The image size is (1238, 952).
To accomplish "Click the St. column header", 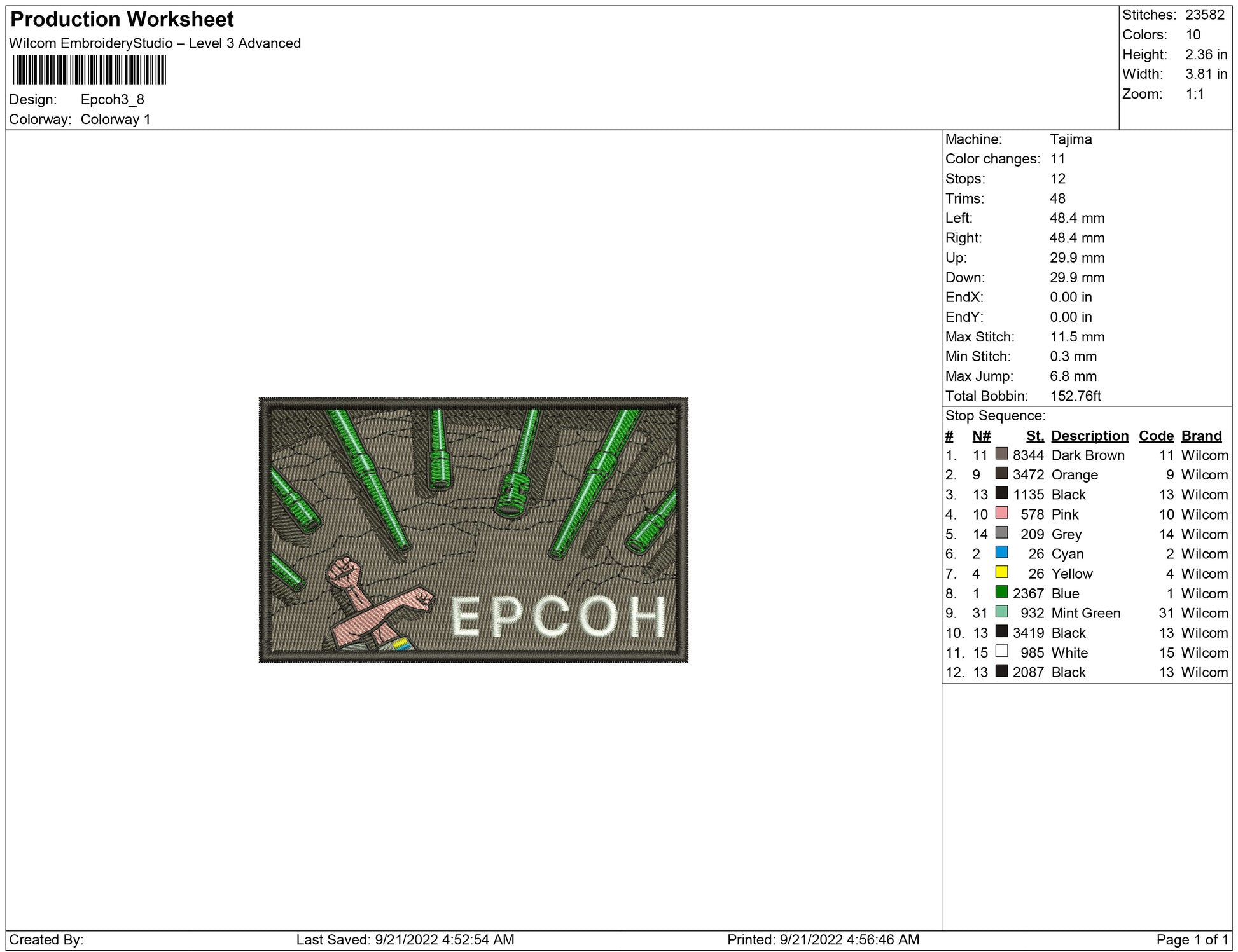I will coord(1034,436).
